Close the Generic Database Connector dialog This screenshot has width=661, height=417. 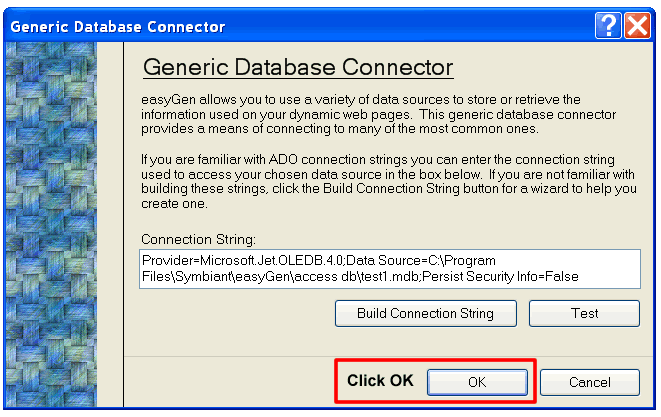click(637, 26)
